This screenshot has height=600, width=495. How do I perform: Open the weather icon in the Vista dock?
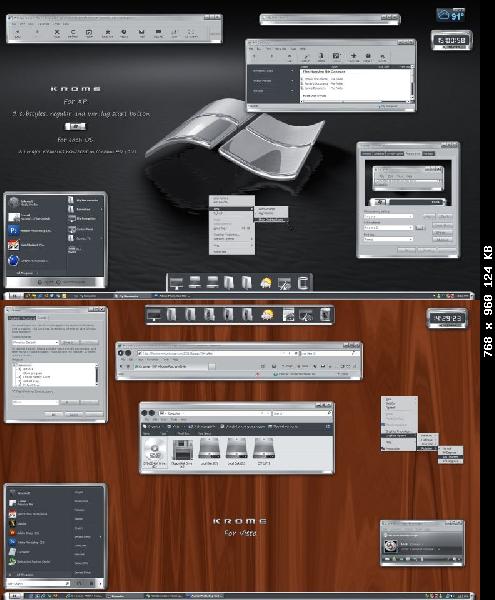coord(267,315)
